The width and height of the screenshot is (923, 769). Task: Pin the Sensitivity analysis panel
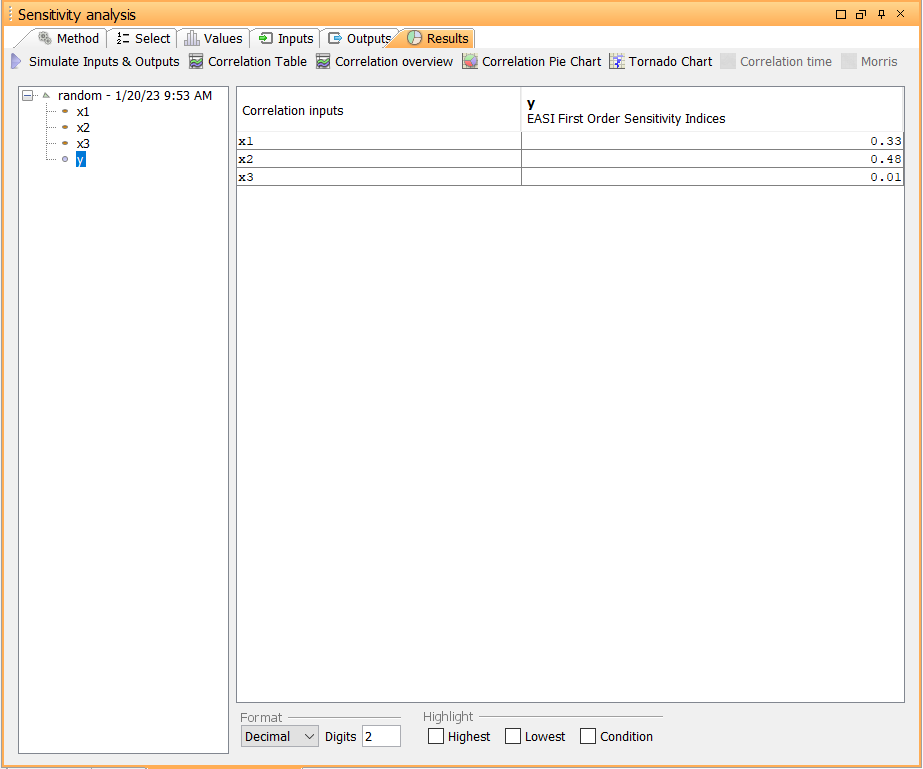tap(881, 14)
